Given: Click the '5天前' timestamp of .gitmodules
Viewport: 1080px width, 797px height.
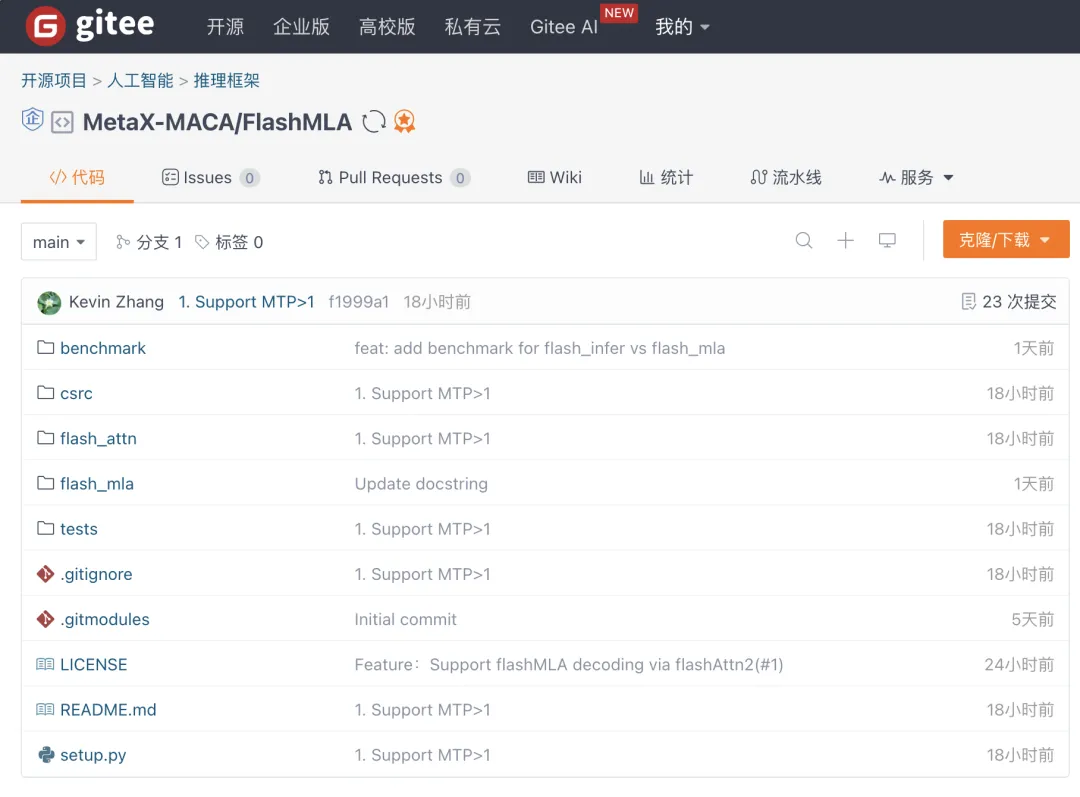Looking at the screenshot, I should 1032,619.
